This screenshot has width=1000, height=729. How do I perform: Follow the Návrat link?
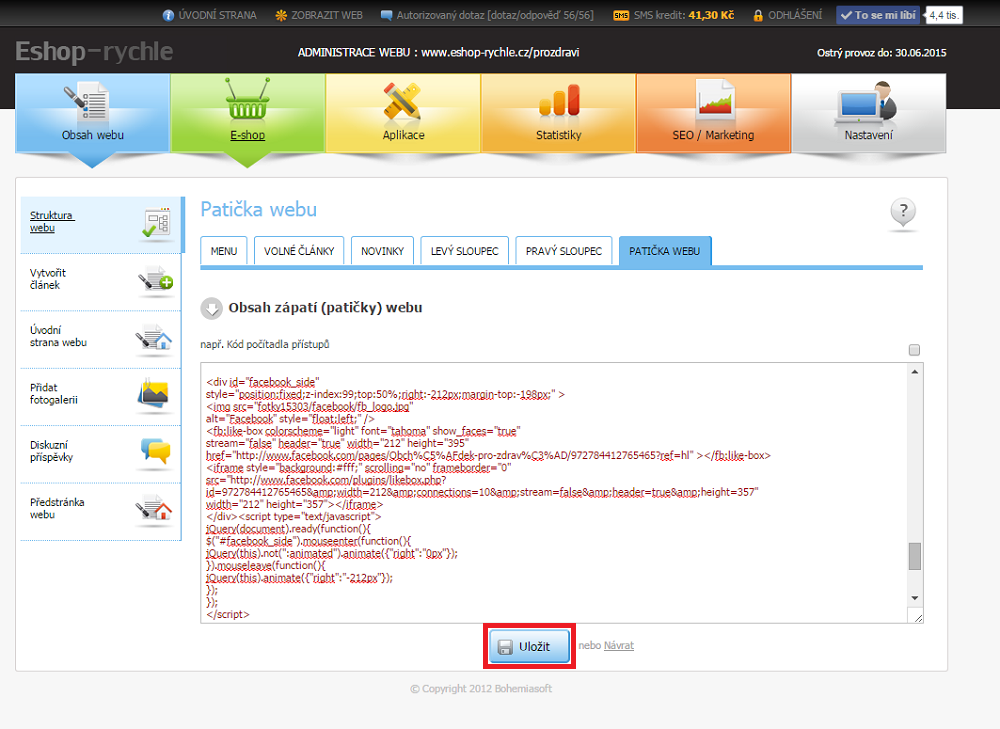(x=619, y=645)
